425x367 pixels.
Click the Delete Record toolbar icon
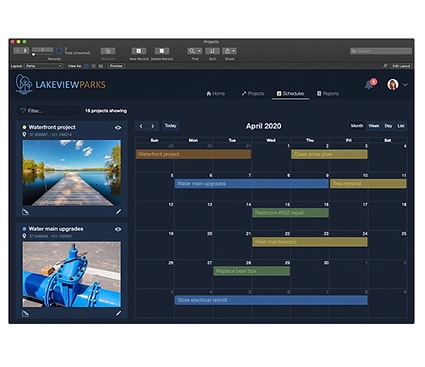162,51
